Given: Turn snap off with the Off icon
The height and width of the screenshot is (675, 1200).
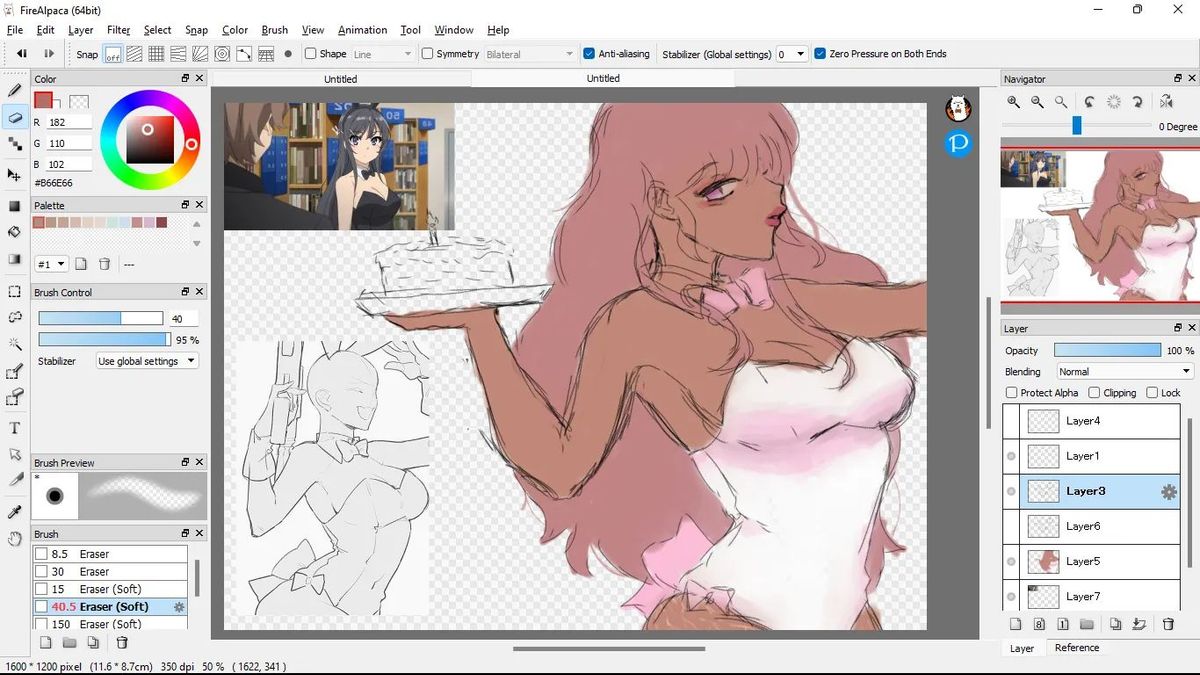Looking at the screenshot, I should pyautogui.click(x=113, y=54).
